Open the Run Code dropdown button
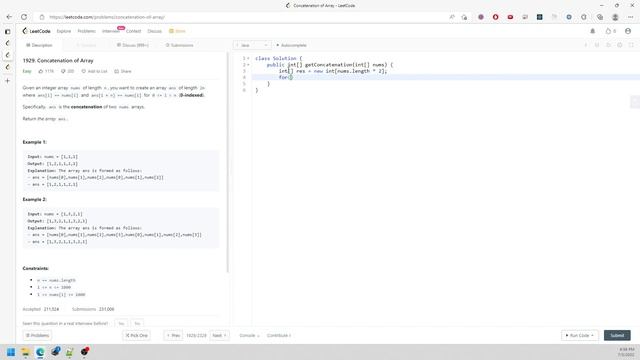This screenshot has width=640, height=360. click(x=580, y=336)
